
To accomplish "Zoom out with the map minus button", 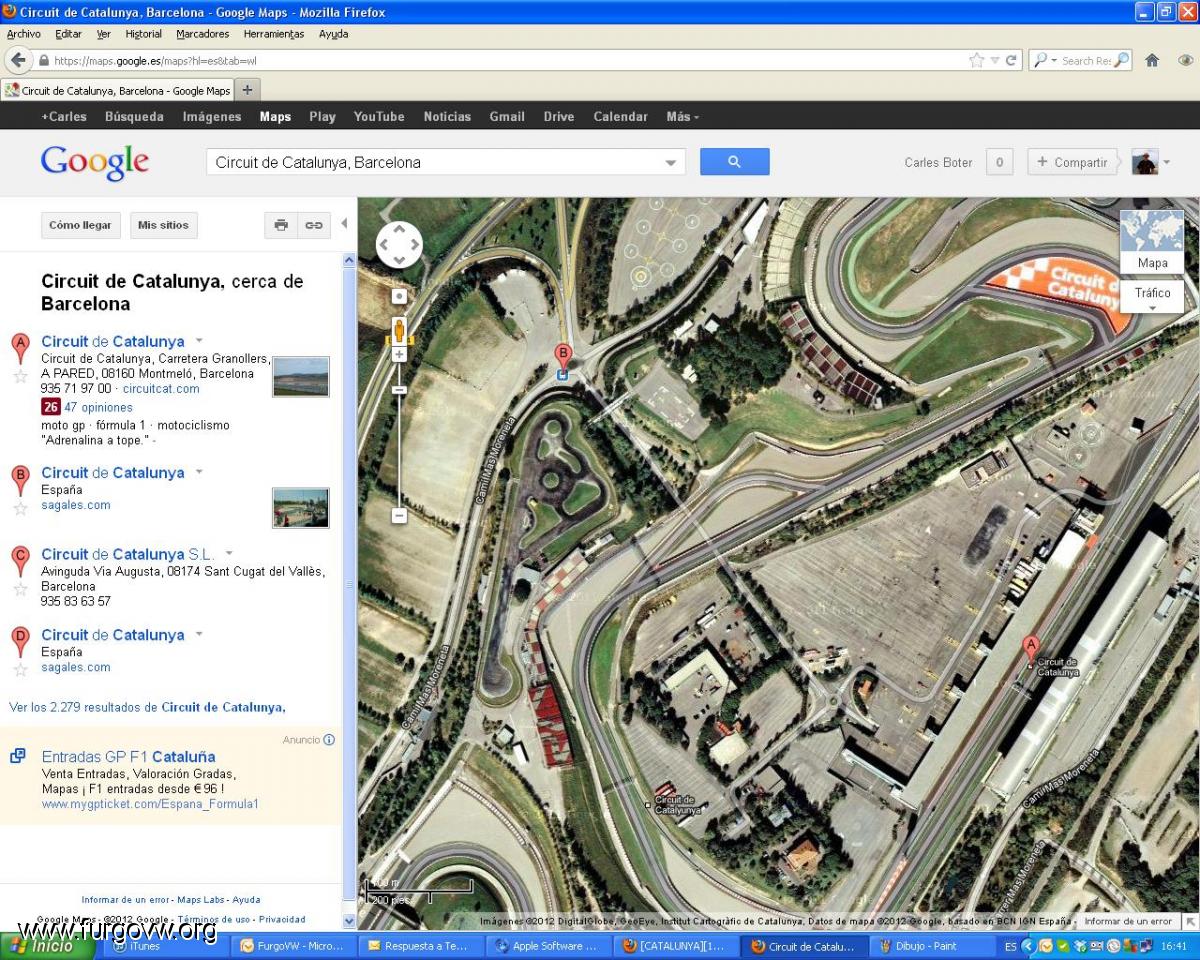I will (x=399, y=516).
